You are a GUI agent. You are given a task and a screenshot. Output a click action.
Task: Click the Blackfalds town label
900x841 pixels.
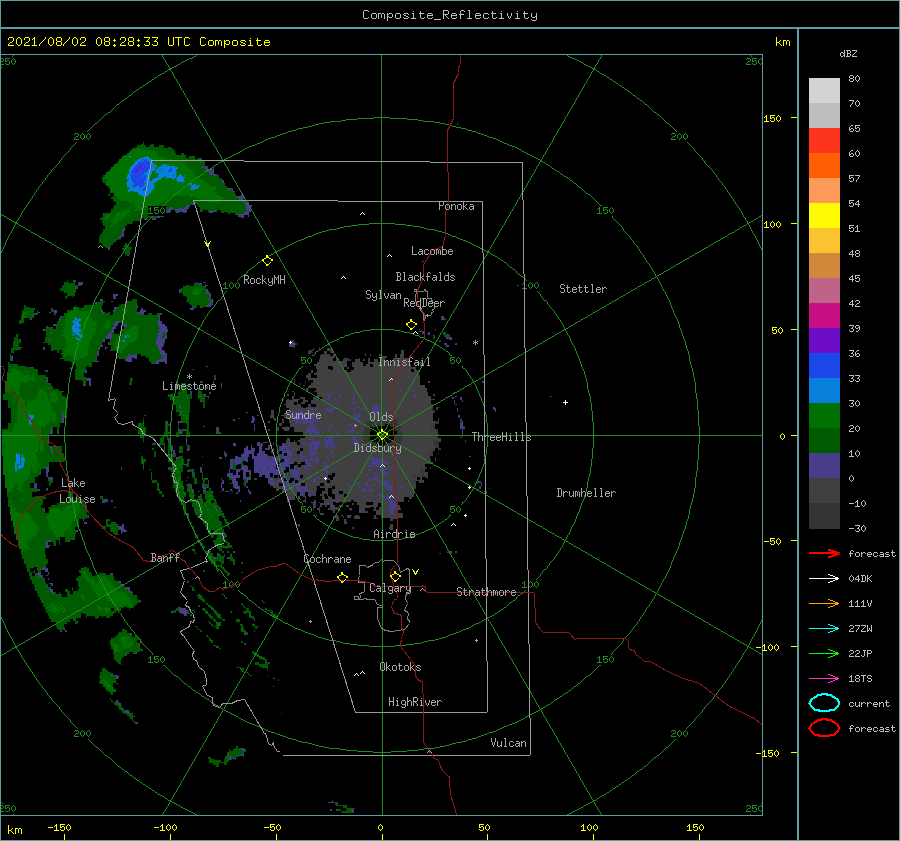pyautogui.click(x=425, y=277)
